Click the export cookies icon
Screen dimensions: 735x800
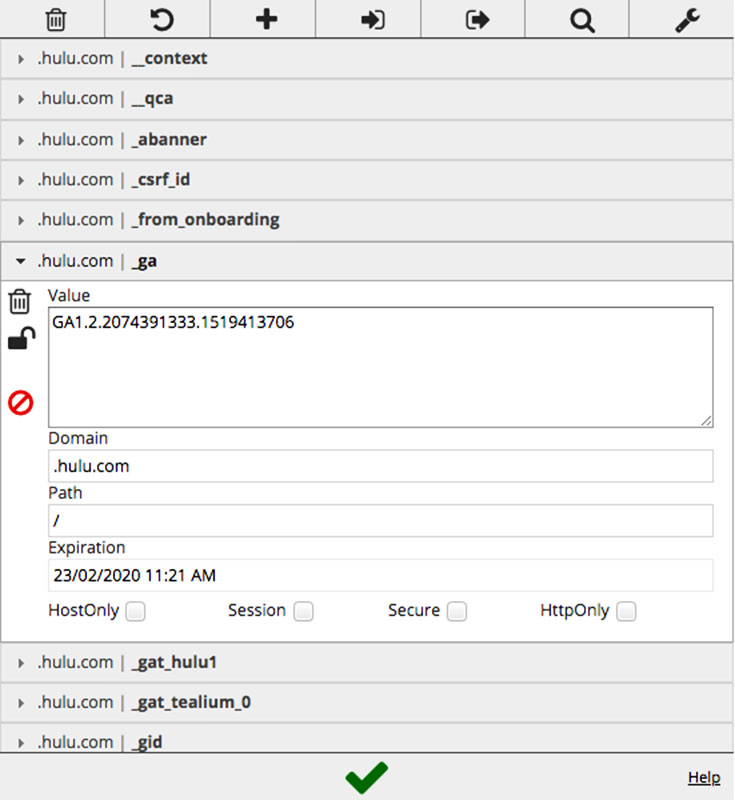tap(477, 19)
